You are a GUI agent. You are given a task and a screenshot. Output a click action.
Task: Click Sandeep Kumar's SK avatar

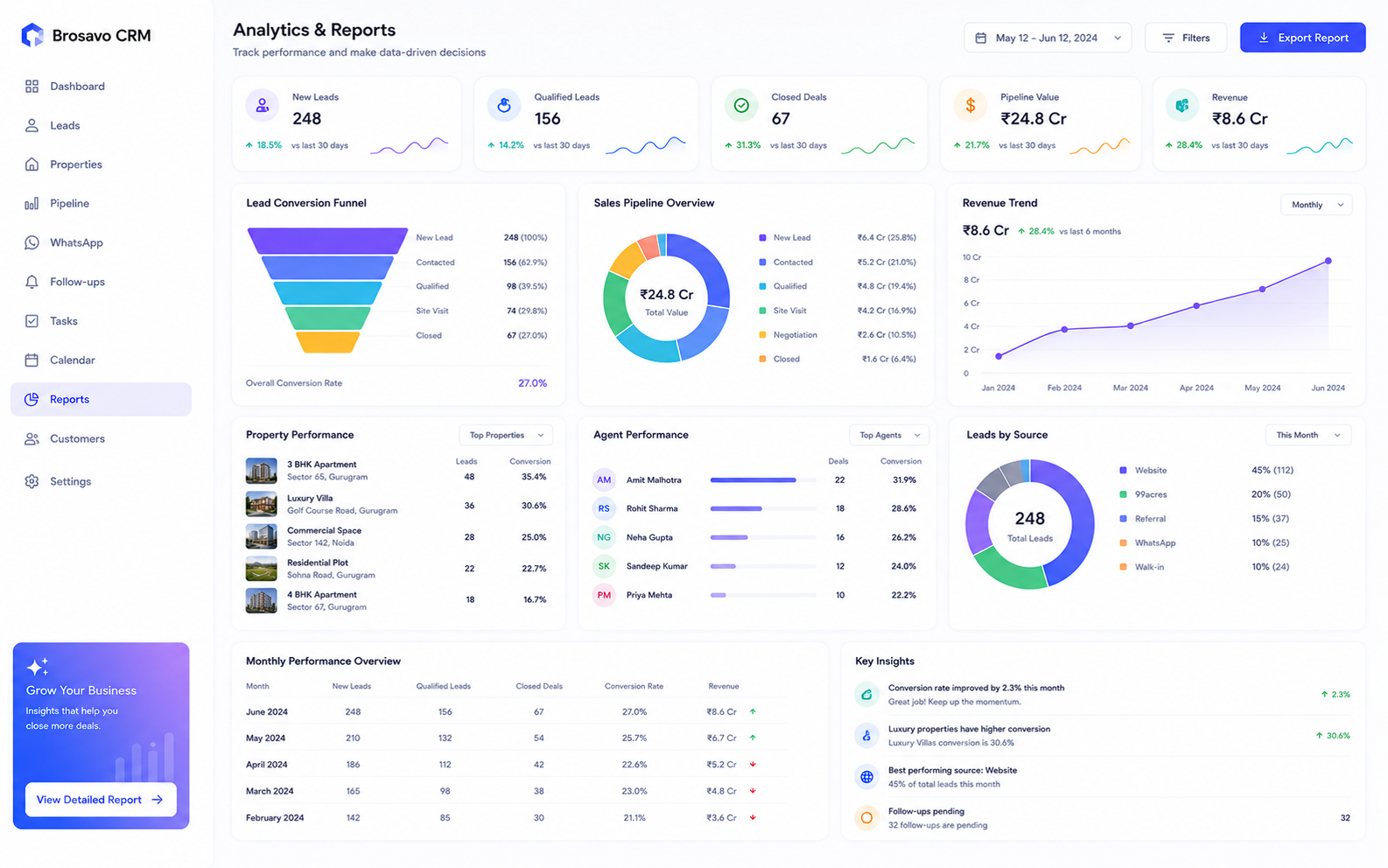(604, 566)
